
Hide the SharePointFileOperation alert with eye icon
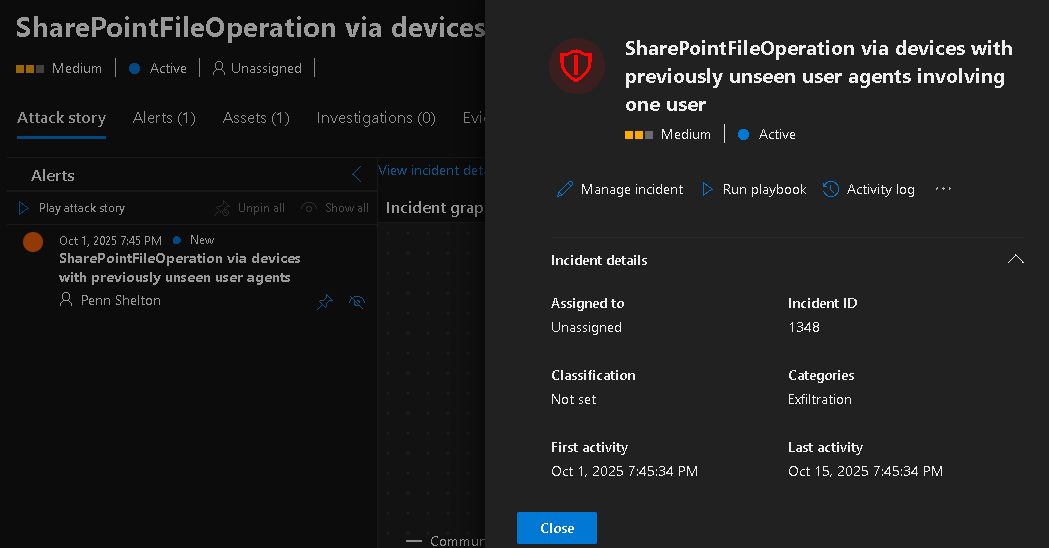pyautogui.click(x=356, y=301)
